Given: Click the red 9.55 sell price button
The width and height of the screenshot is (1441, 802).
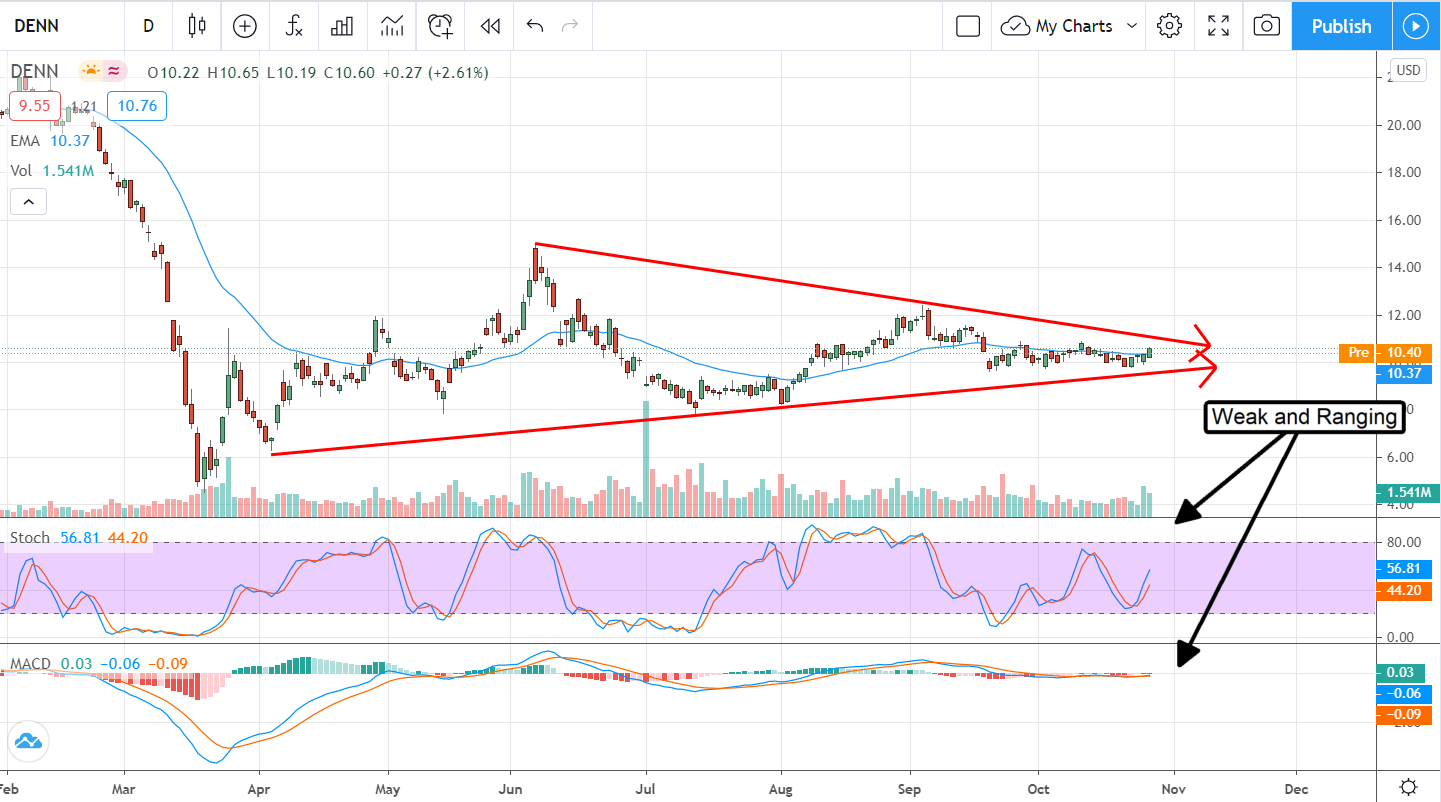Looking at the screenshot, I should pyautogui.click(x=35, y=105).
